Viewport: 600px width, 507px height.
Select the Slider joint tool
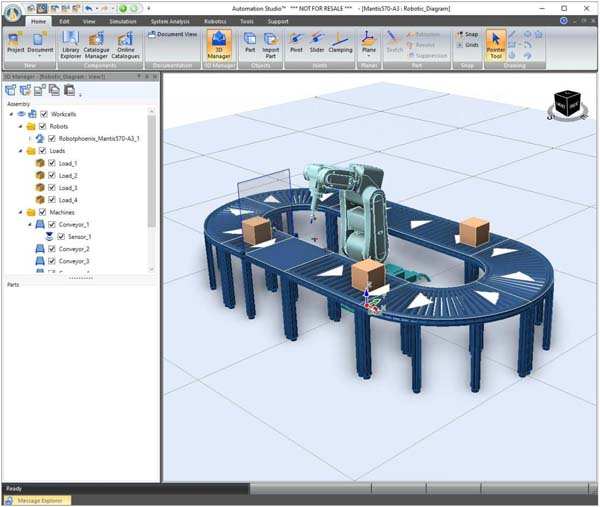317,42
